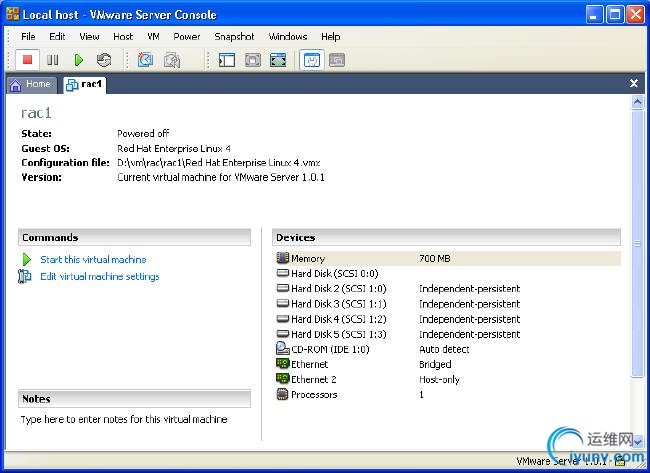This screenshot has height=473, width=650.
Task: Click the Hard Disk 3 drive icon
Action: click(283, 303)
